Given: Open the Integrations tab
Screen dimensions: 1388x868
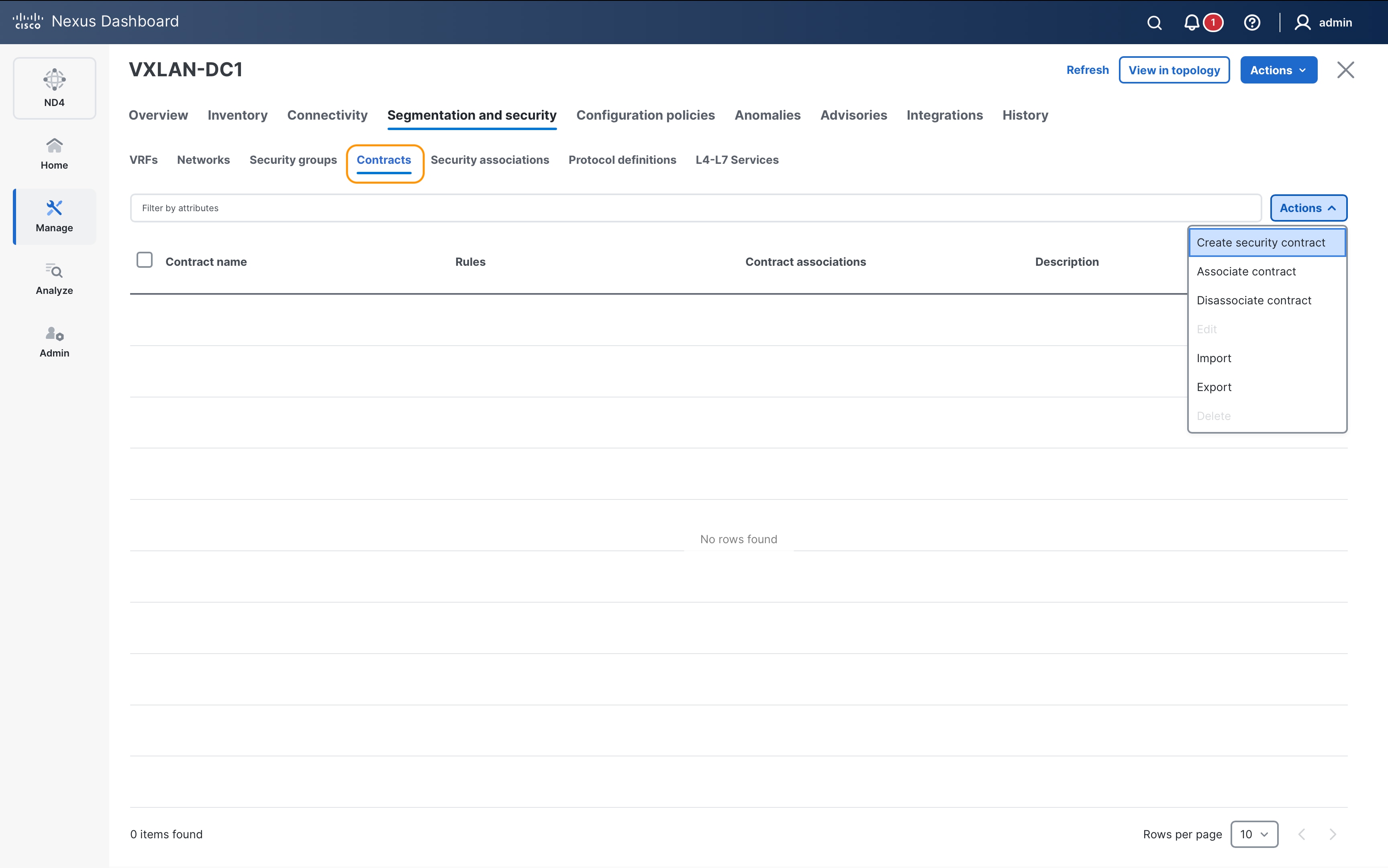Looking at the screenshot, I should pos(945,115).
